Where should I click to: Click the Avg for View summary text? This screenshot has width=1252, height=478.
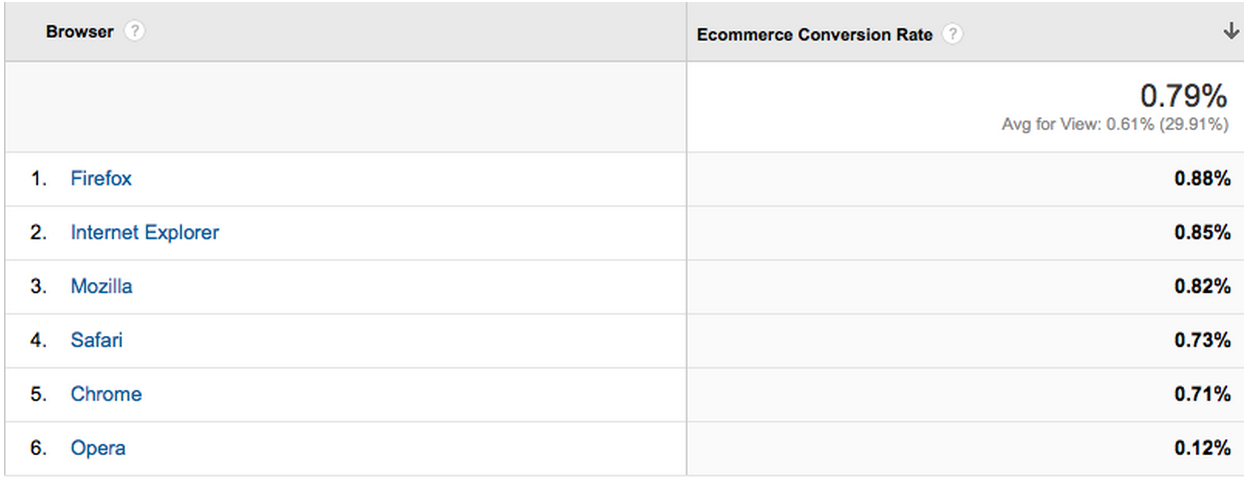[1114, 125]
